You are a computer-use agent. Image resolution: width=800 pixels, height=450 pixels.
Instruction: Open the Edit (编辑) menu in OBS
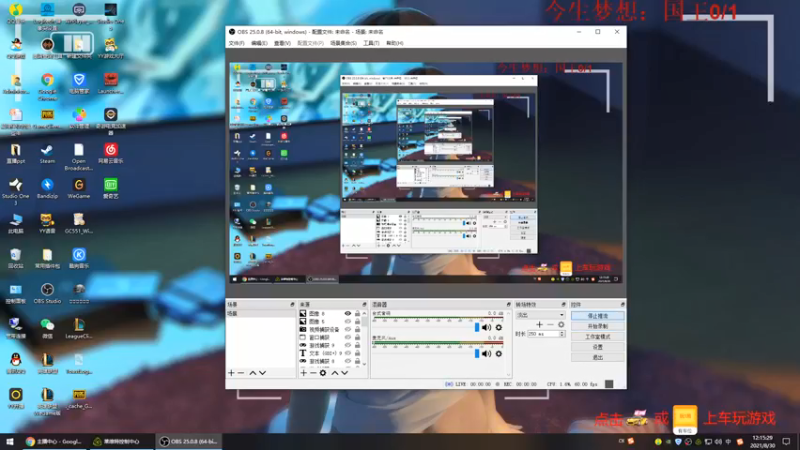(x=259, y=43)
